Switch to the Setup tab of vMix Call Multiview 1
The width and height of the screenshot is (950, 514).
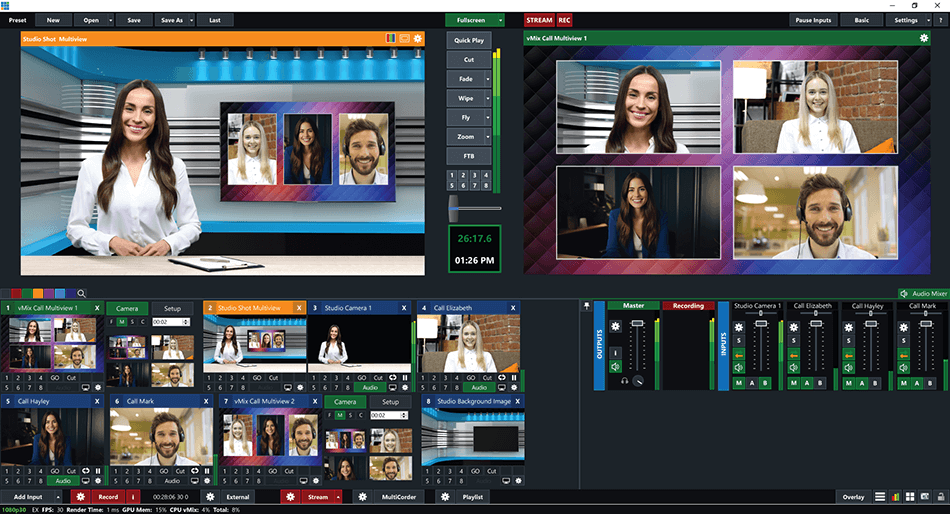173,308
